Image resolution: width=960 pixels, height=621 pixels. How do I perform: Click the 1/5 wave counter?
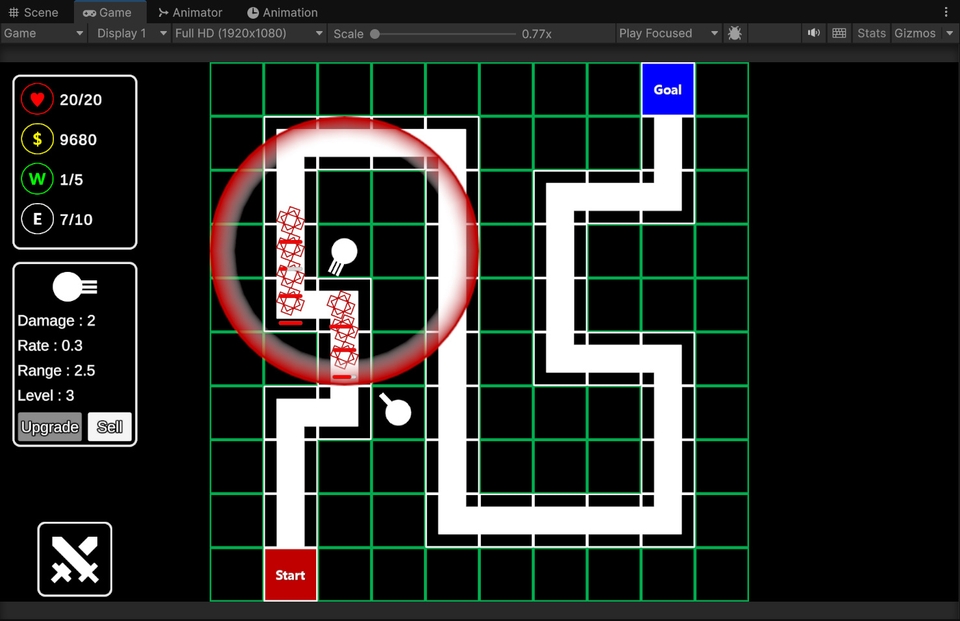point(72,179)
